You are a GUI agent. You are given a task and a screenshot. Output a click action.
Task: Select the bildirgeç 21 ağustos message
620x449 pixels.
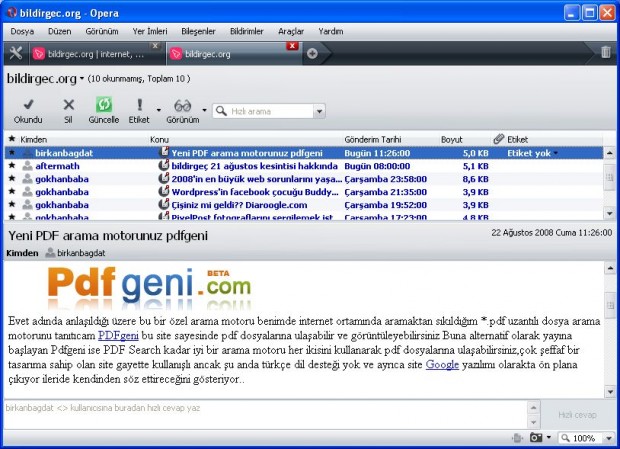pos(303,166)
